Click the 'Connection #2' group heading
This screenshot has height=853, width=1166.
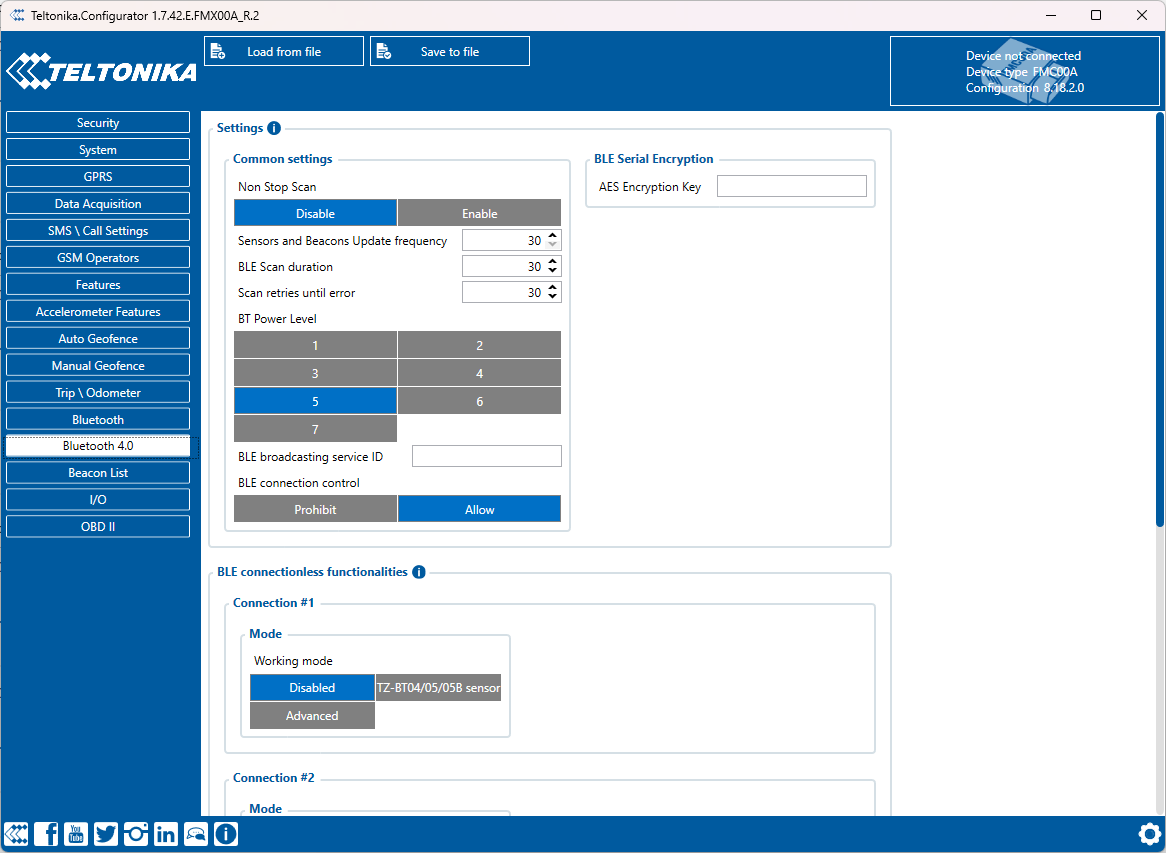click(274, 777)
